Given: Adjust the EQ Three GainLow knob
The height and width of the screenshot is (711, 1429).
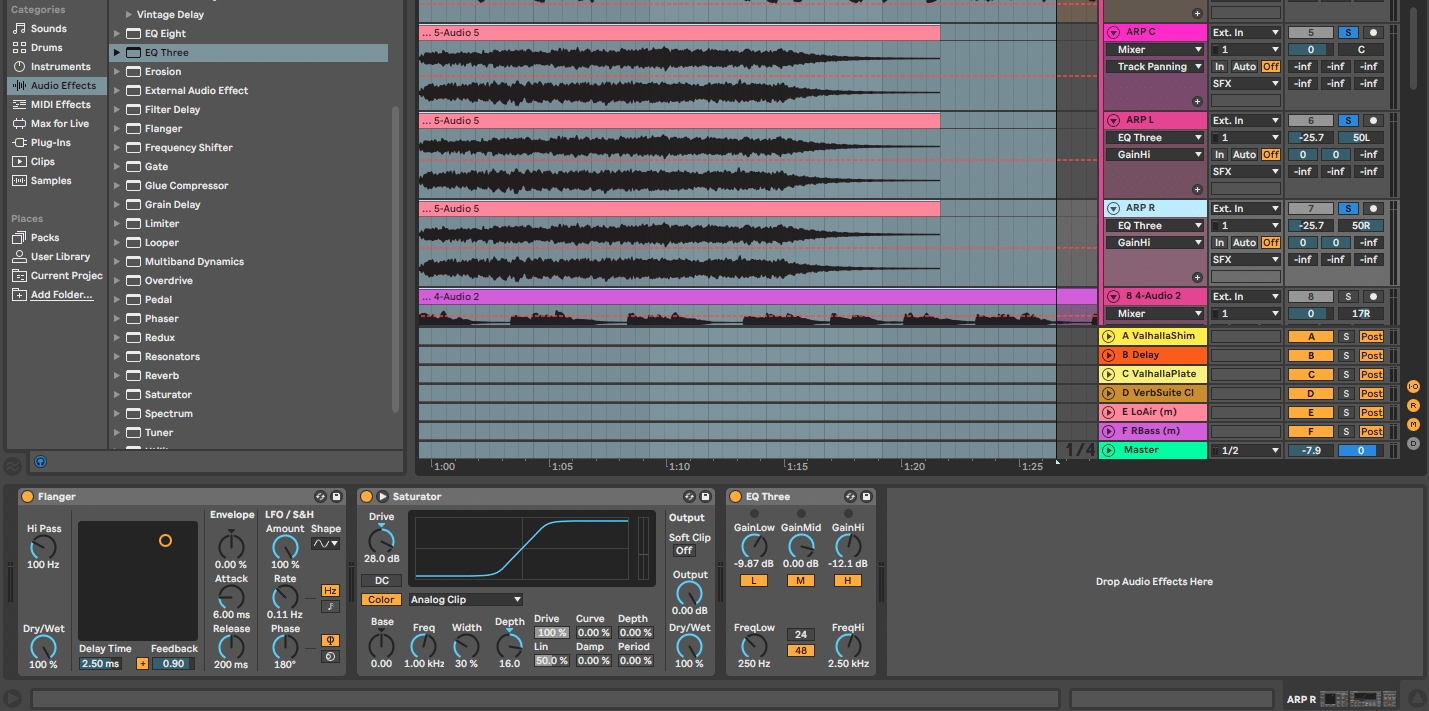Looking at the screenshot, I should click(753, 546).
